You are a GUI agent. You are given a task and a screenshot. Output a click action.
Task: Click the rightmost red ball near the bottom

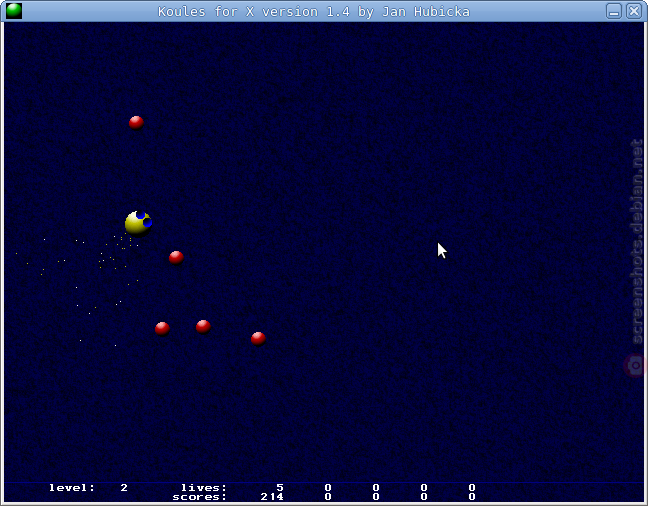(x=258, y=339)
